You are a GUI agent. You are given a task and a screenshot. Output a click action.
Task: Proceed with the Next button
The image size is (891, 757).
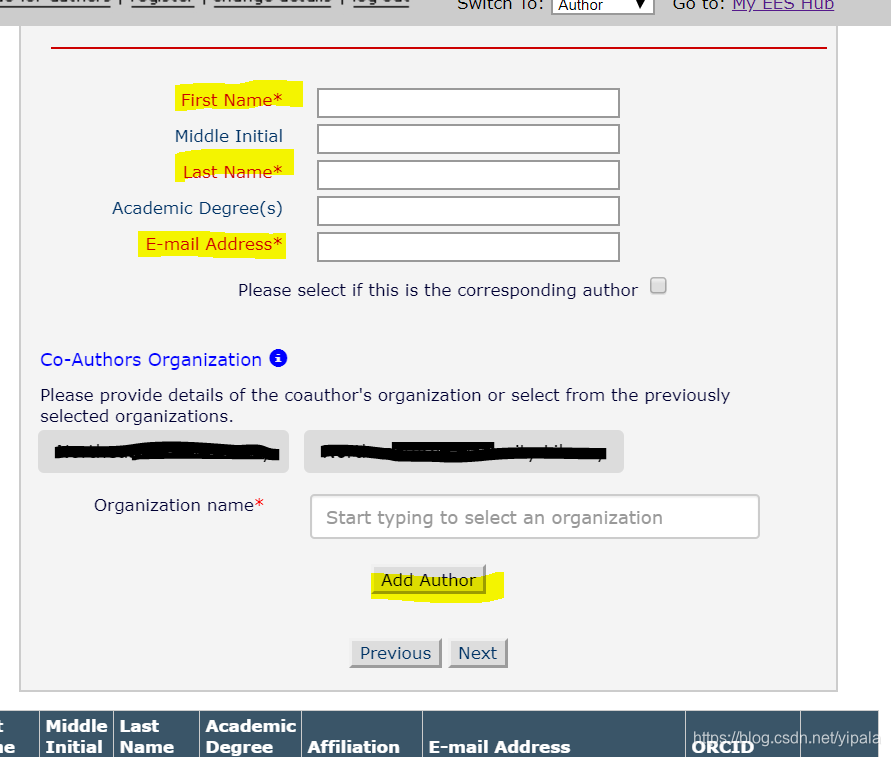[478, 653]
